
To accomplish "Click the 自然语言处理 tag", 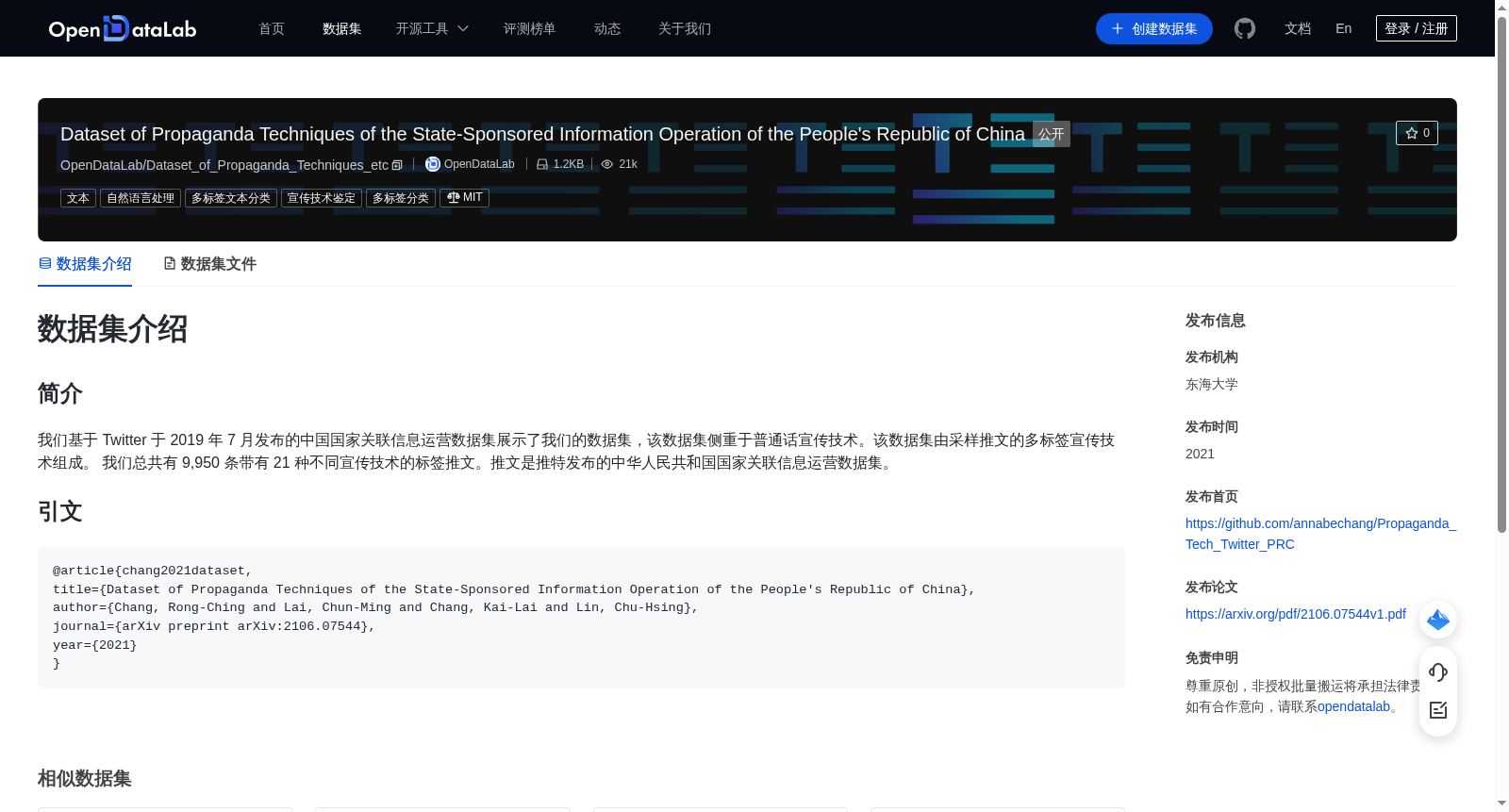I will click(x=141, y=198).
